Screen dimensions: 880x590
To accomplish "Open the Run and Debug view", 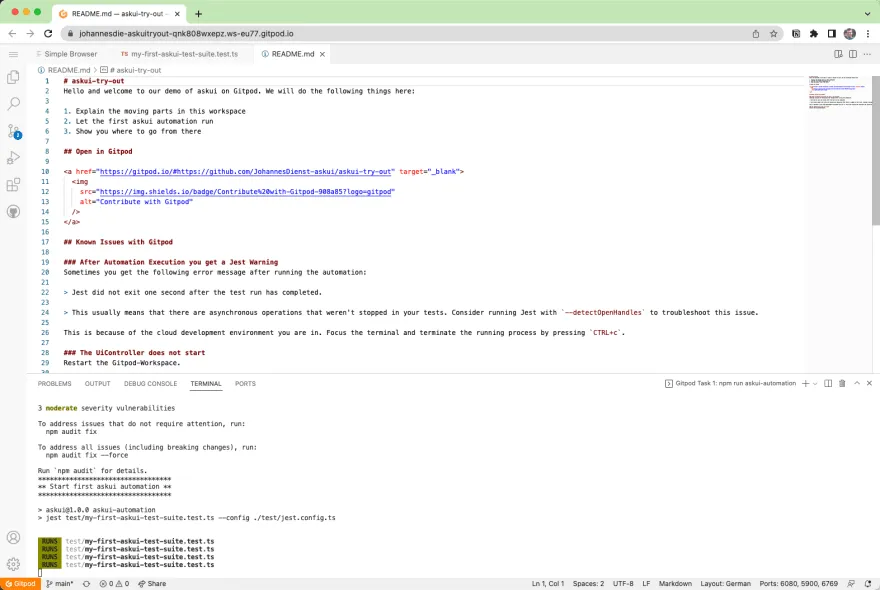I will [13, 158].
